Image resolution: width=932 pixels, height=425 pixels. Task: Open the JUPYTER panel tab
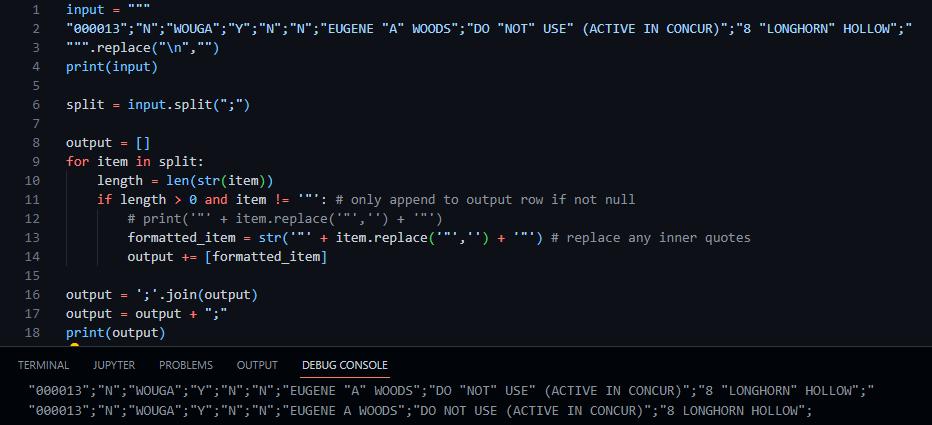click(114, 365)
